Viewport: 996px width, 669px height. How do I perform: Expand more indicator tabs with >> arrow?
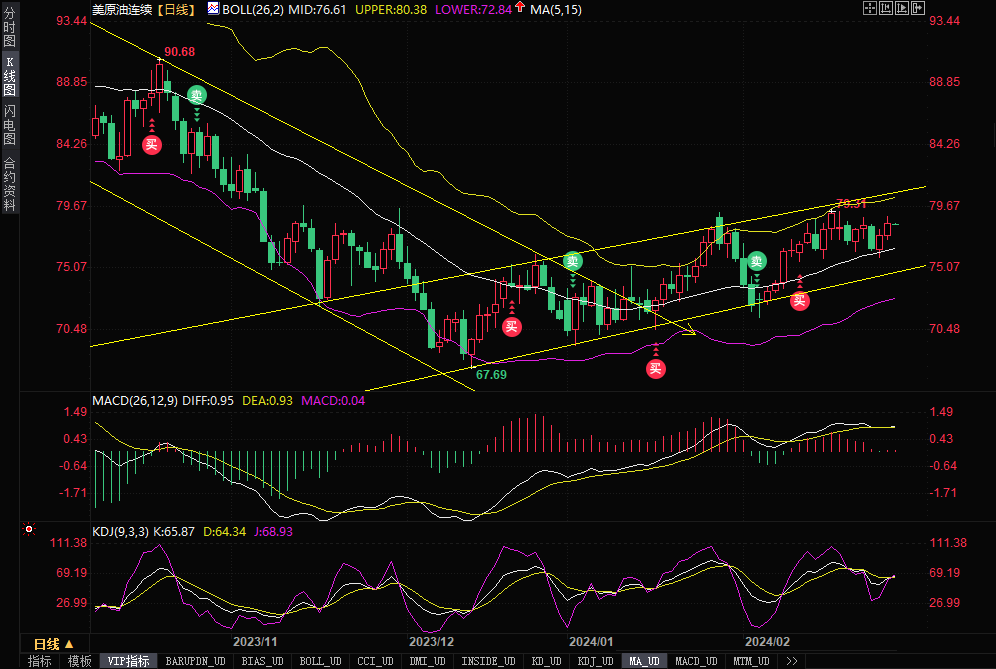[x=793, y=661]
